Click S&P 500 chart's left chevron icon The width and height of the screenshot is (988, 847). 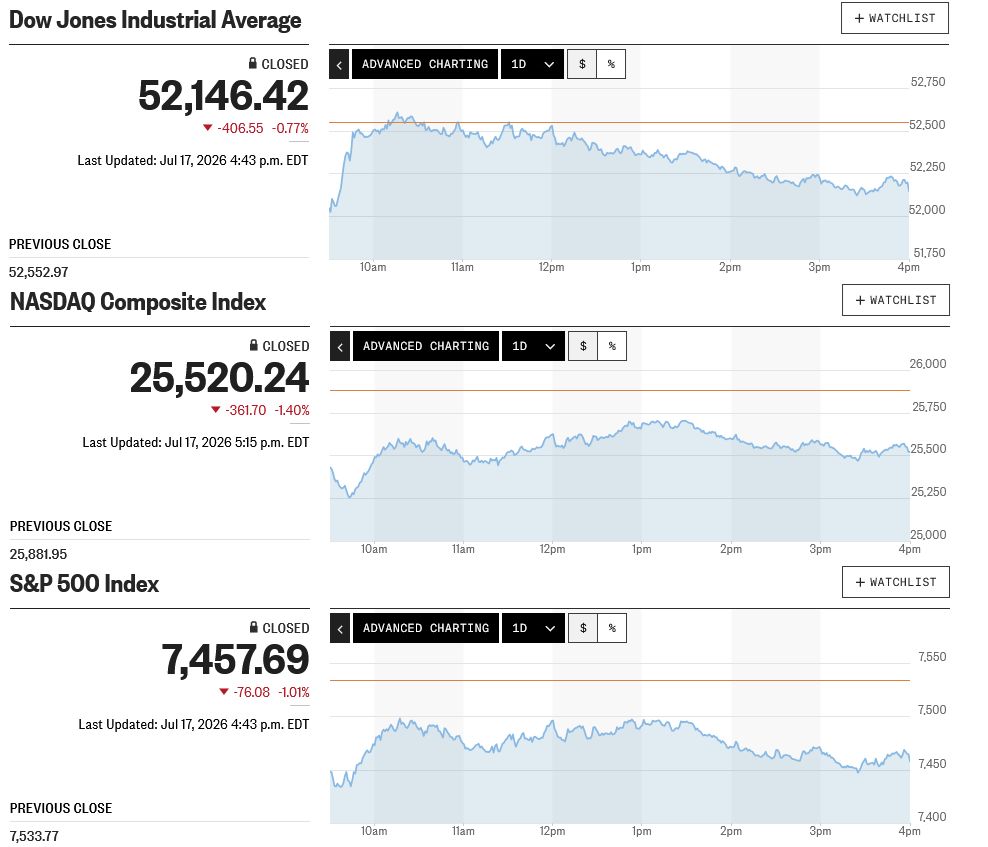[x=340, y=628]
